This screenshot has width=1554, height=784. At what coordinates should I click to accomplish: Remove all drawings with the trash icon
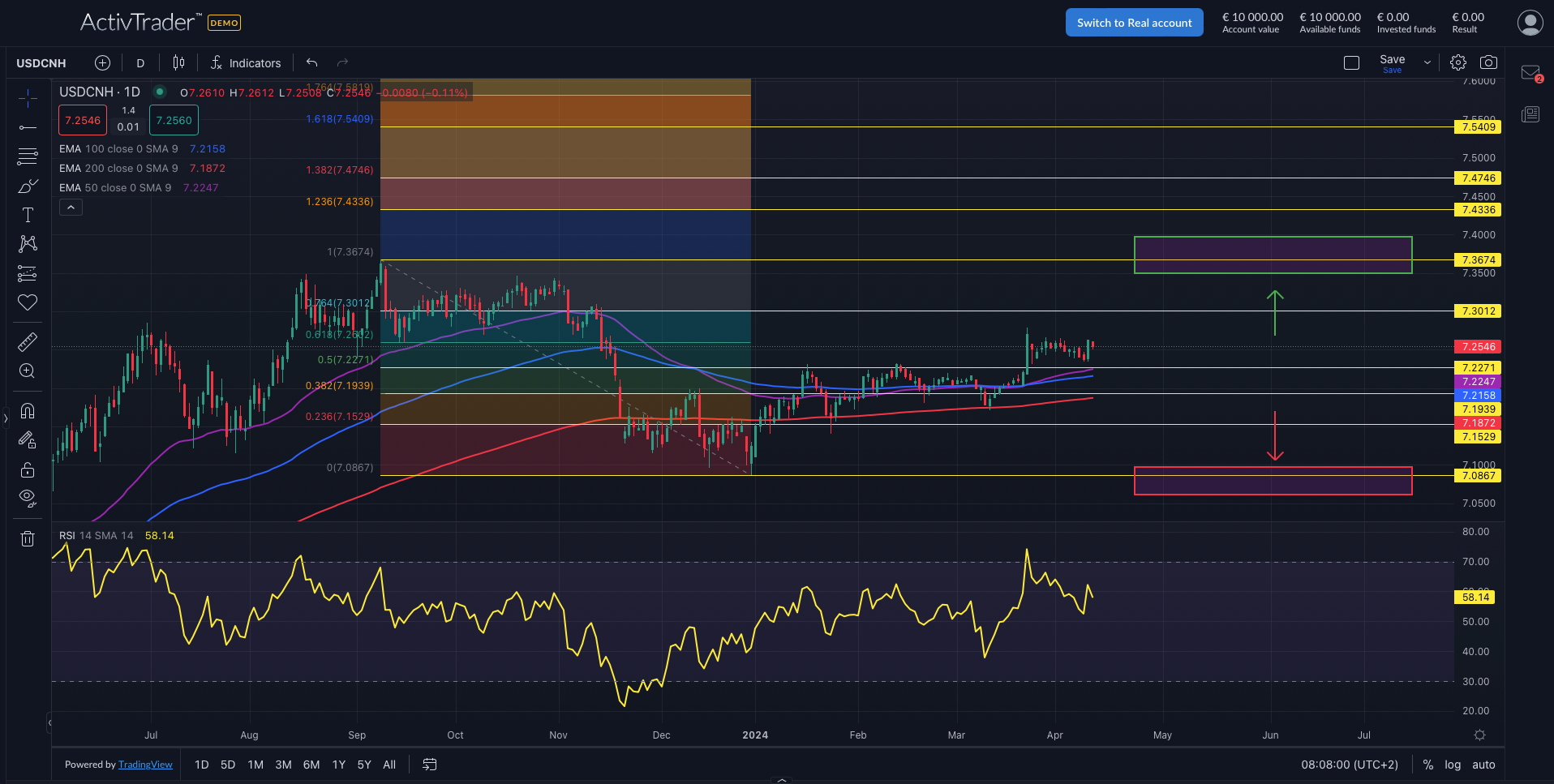tap(27, 538)
